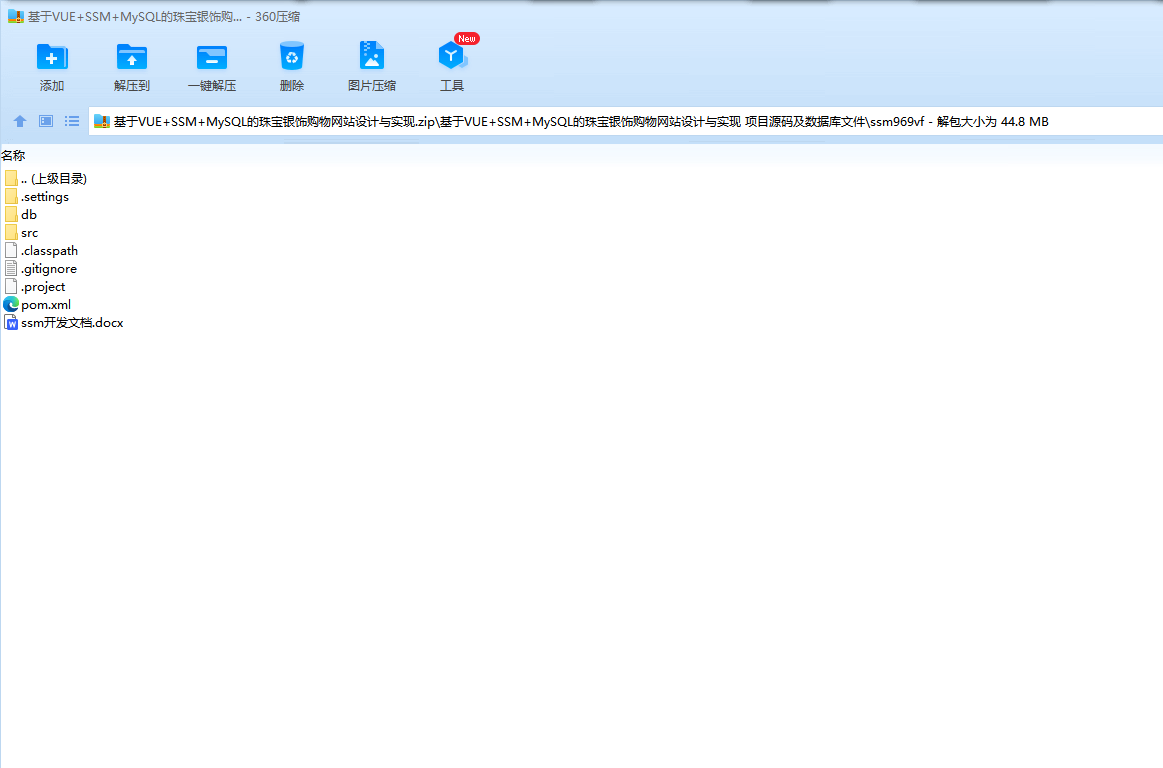Click the .gitignore file icon

11,269
